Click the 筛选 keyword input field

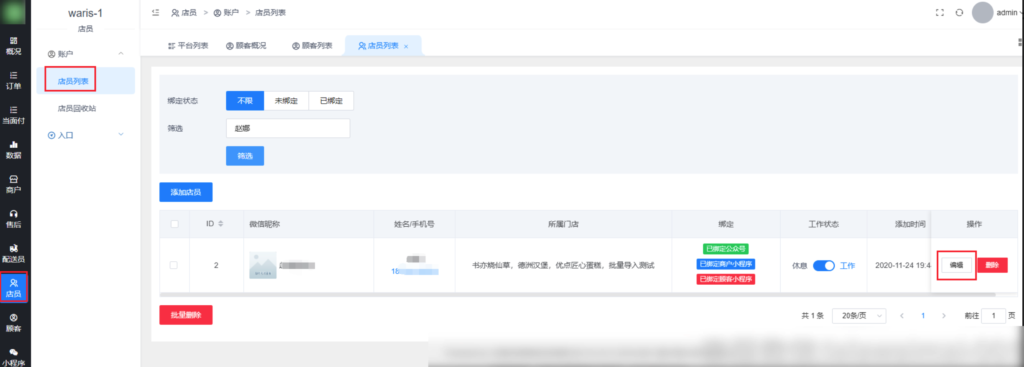click(x=288, y=129)
